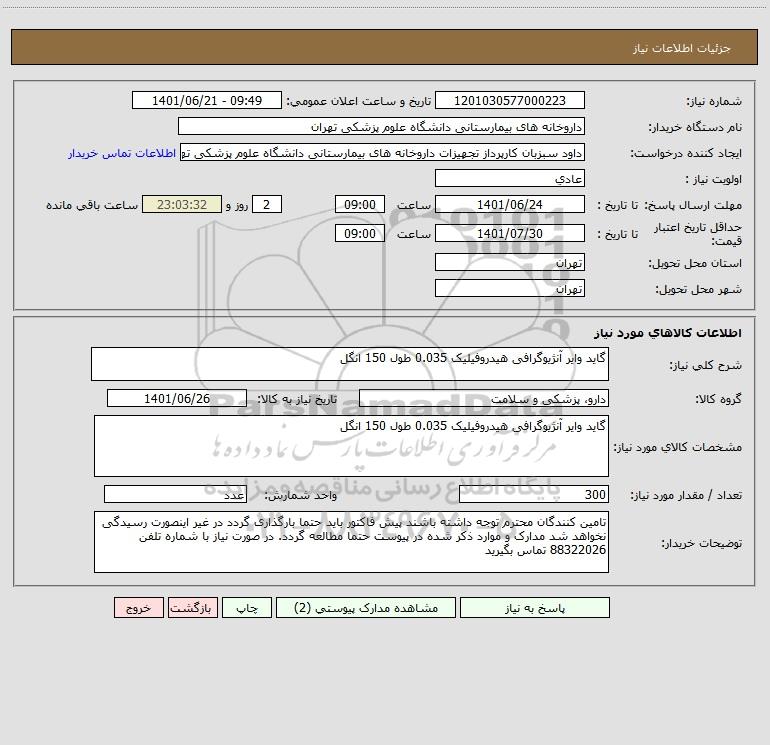Click the label 'شهر محل تحویل:'
Screen dimensions: 770x745
coord(698,290)
